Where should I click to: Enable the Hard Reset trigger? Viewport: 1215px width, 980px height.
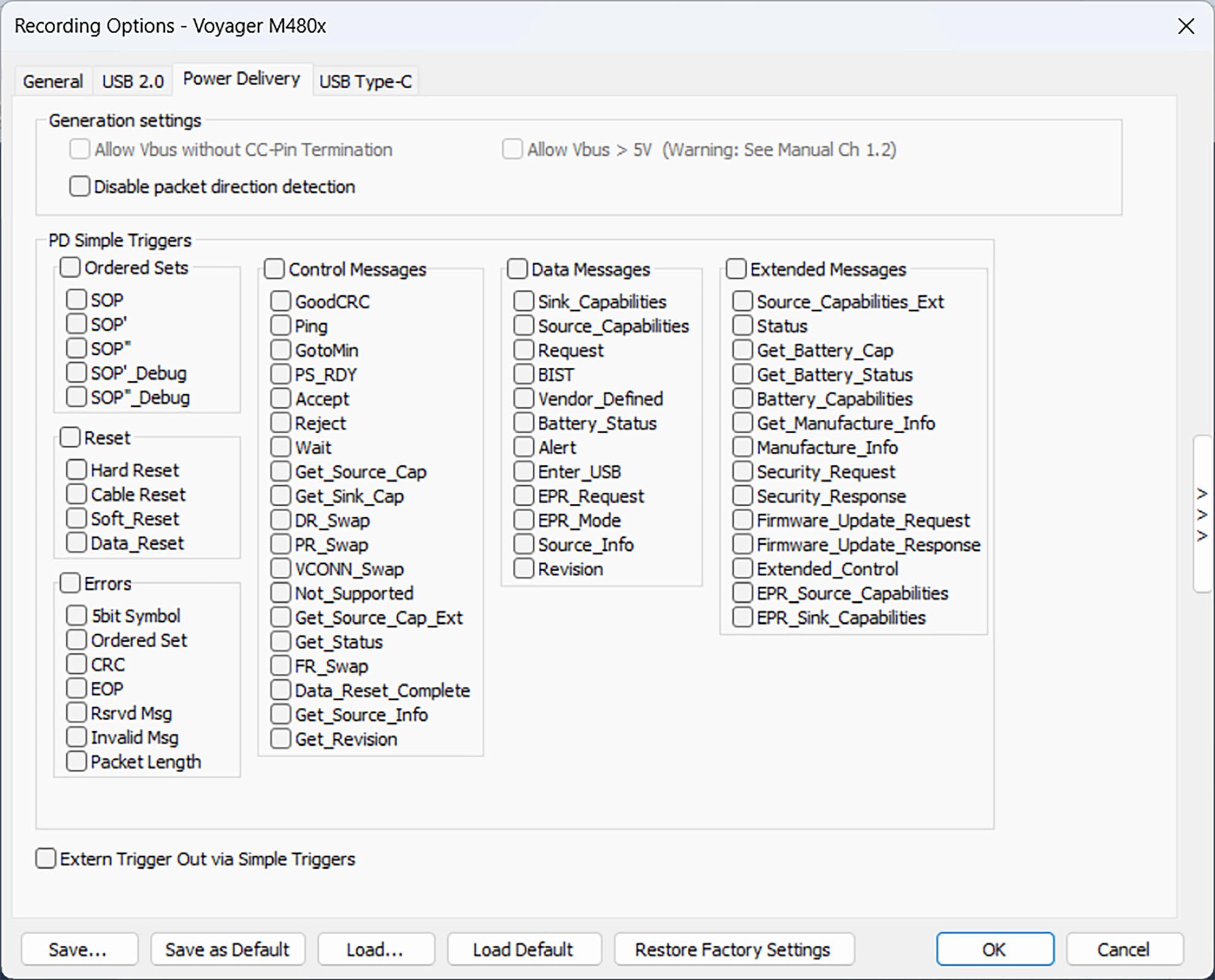coord(77,469)
